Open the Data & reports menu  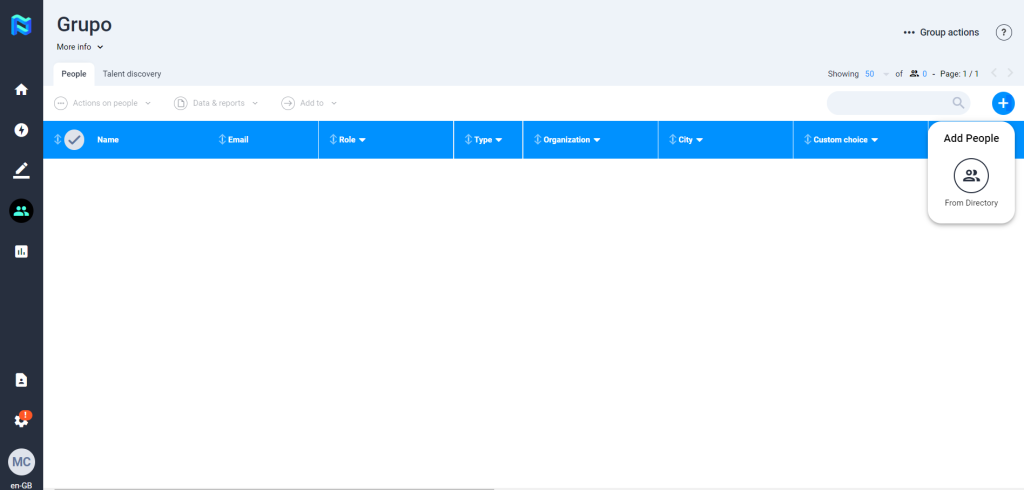(217, 103)
